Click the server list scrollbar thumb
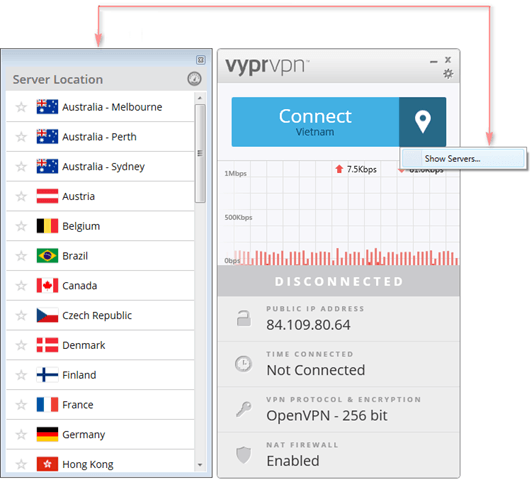532x480 pixels. click(x=200, y=153)
